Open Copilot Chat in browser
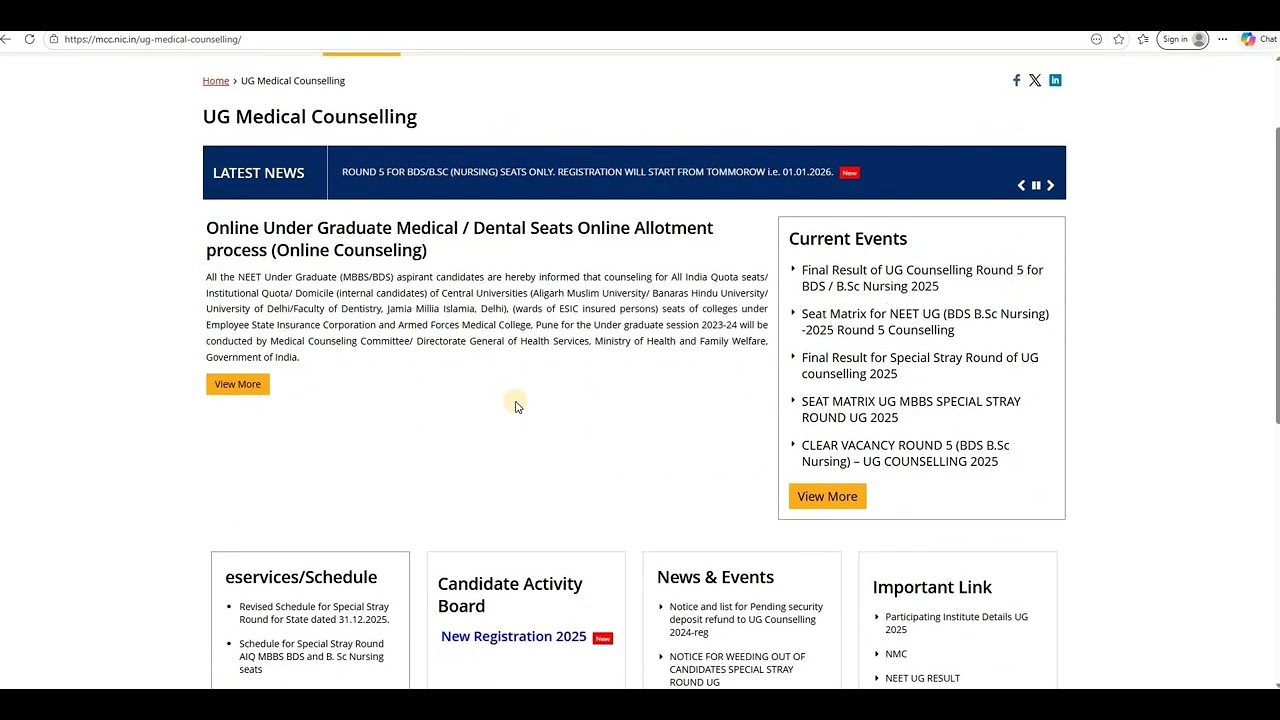The height and width of the screenshot is (720, 1280). click(x=1259, y=39)
